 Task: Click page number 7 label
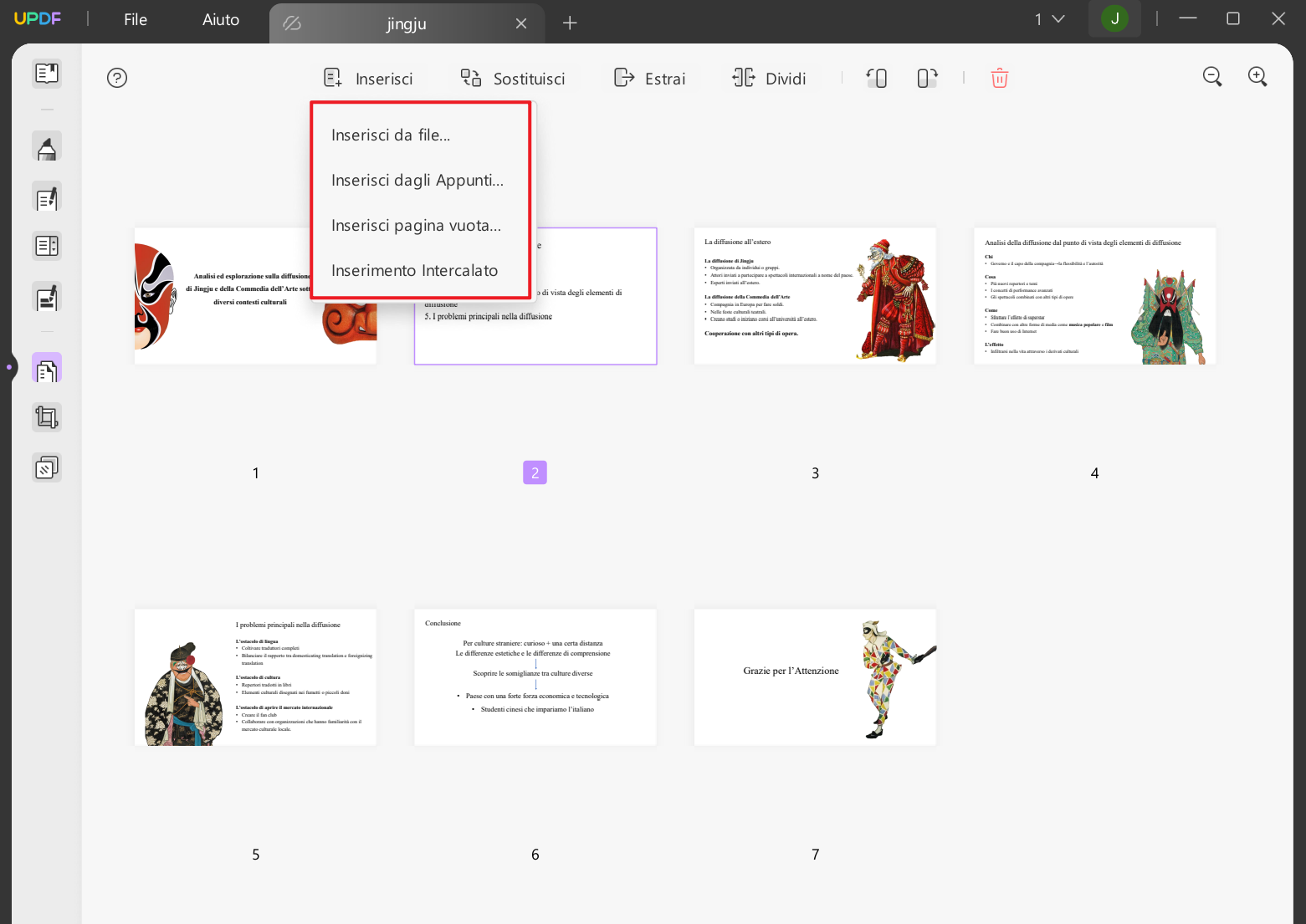click(x=816, y=855)
